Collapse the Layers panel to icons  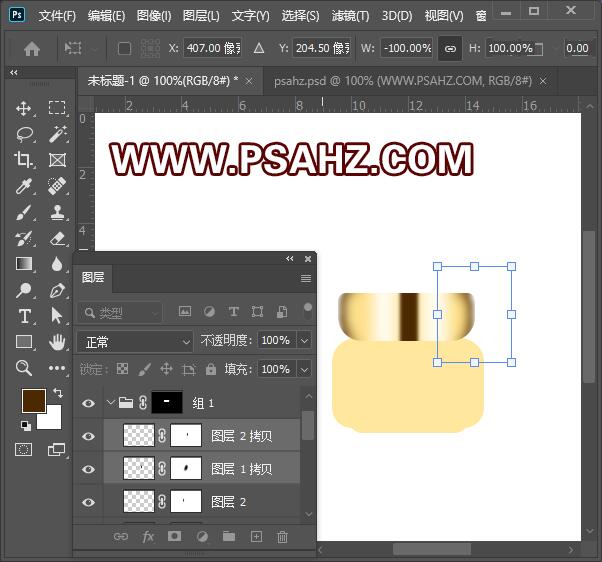tap(289, 259)
